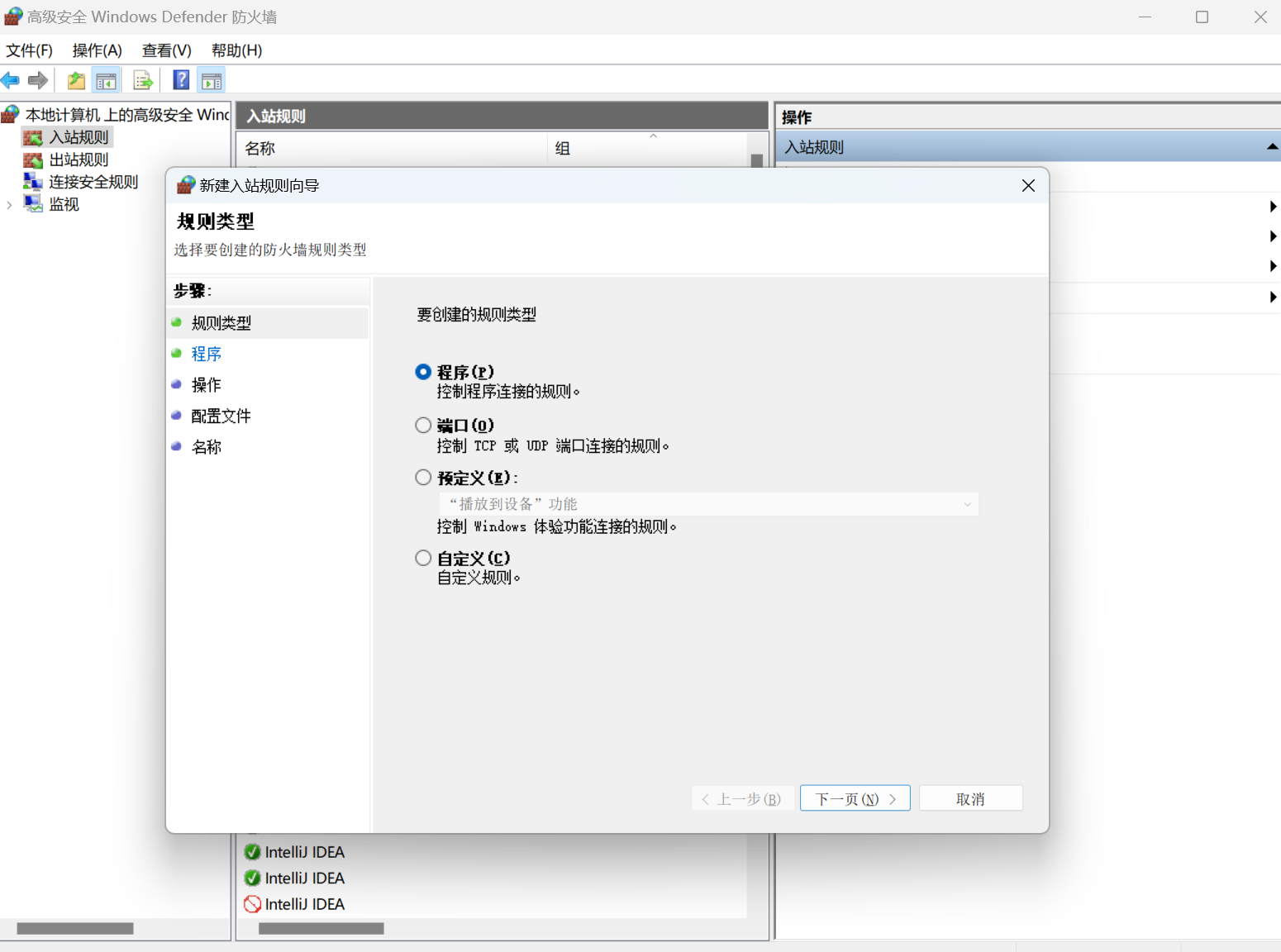Click the firewall icon in main title bar
Viewport: 1281px width, 952px height.
click(x=13, y=17)
